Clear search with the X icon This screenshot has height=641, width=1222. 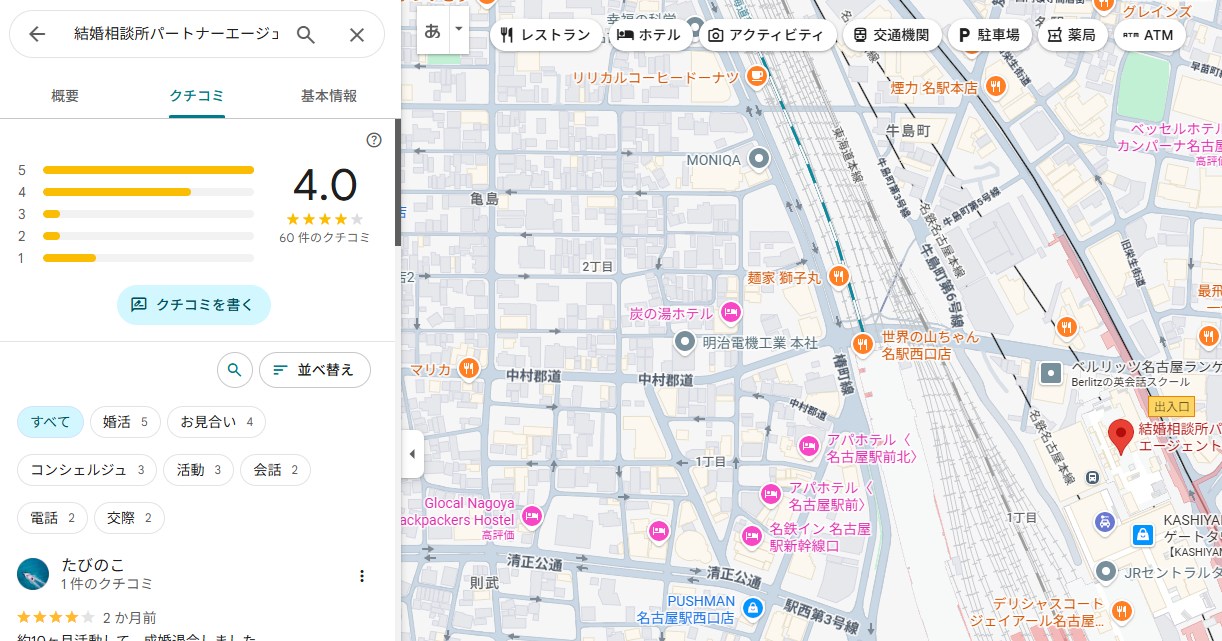[x=357, y=35]
